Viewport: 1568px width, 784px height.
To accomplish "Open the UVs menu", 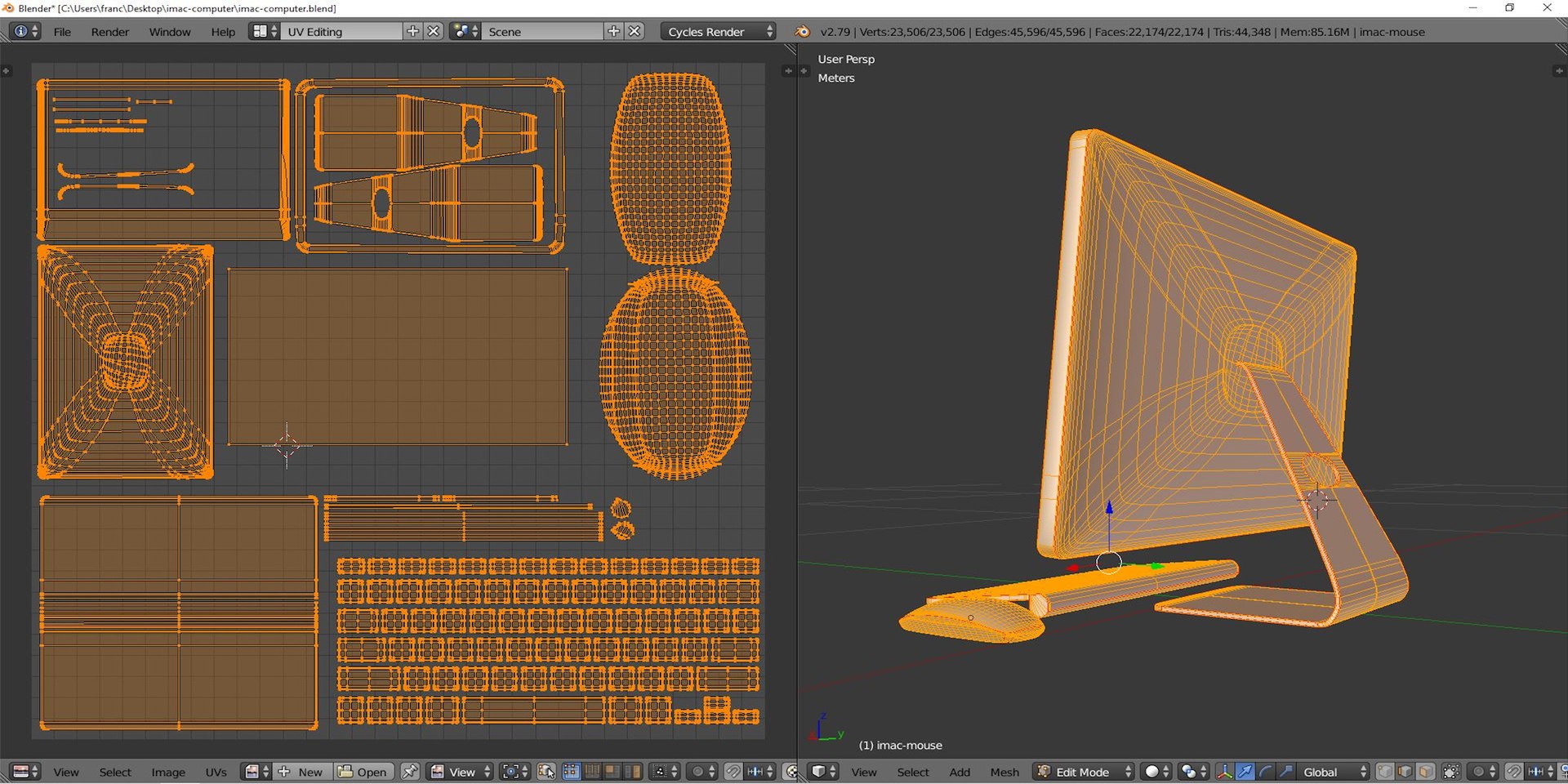I will coord(216,772).
